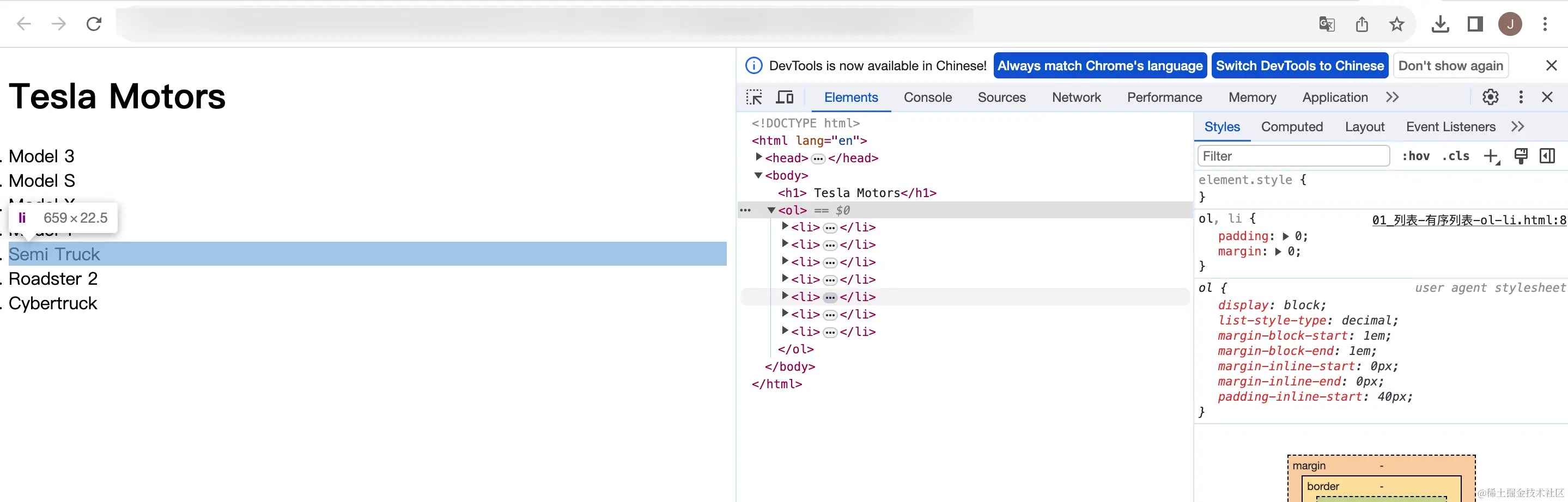Open the profile avatar J

[1510, 24]
